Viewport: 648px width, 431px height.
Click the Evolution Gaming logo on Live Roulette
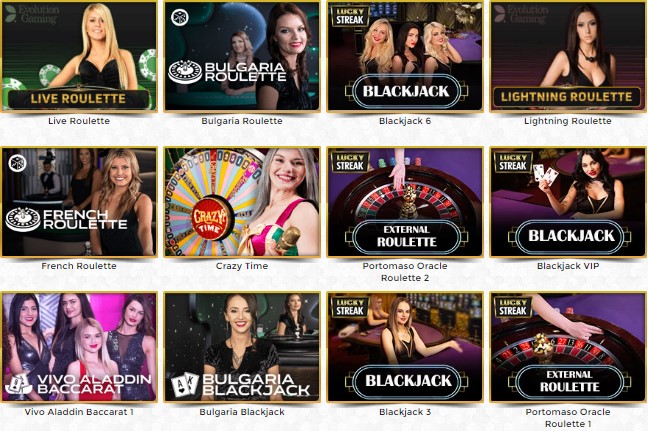[x=32, y=14]
